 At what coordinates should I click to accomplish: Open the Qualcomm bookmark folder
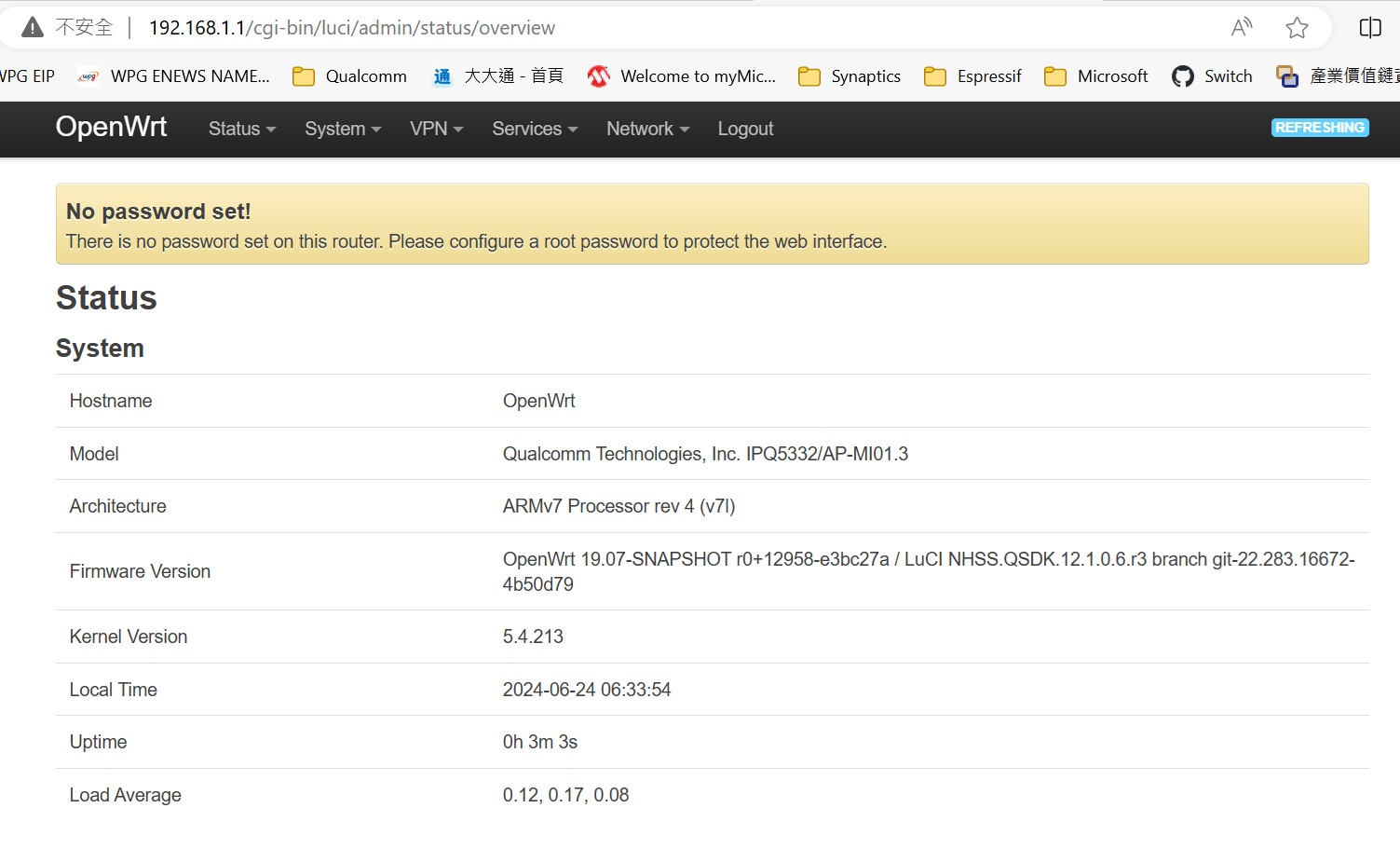tap(350, 76)
